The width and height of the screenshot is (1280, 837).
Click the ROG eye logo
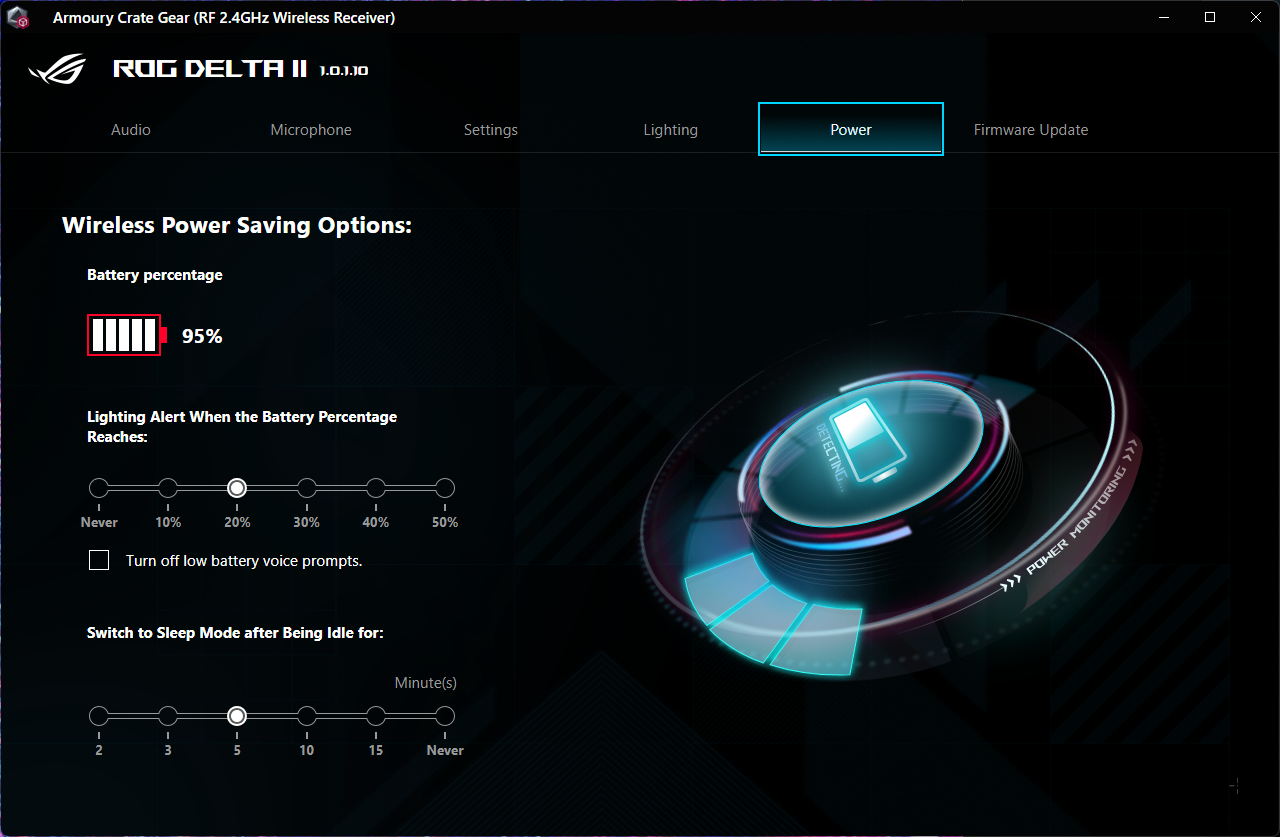[x=58, y=69]
